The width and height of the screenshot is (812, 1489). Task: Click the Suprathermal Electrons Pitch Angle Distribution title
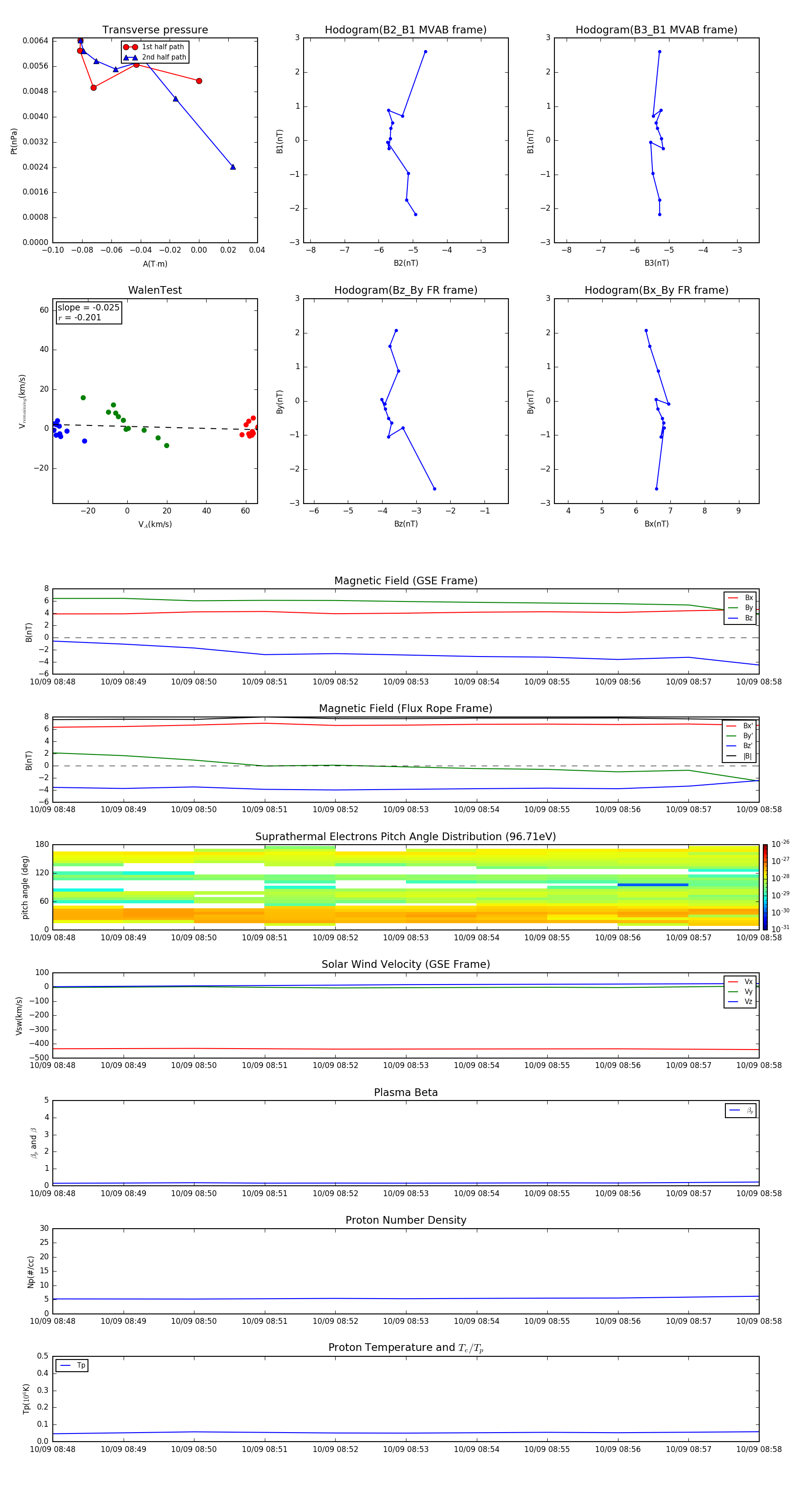click(x=406, y=837)
